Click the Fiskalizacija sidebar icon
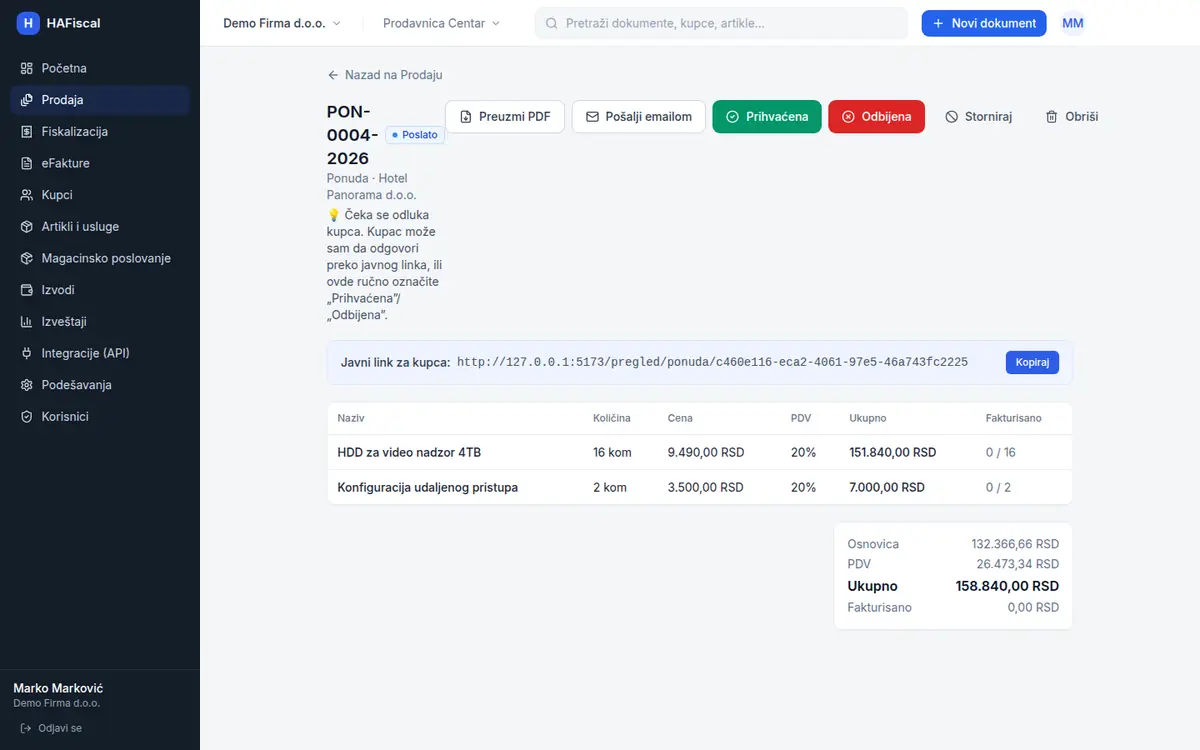Screen dimensions: 1200x750 (x=27, y=131)
